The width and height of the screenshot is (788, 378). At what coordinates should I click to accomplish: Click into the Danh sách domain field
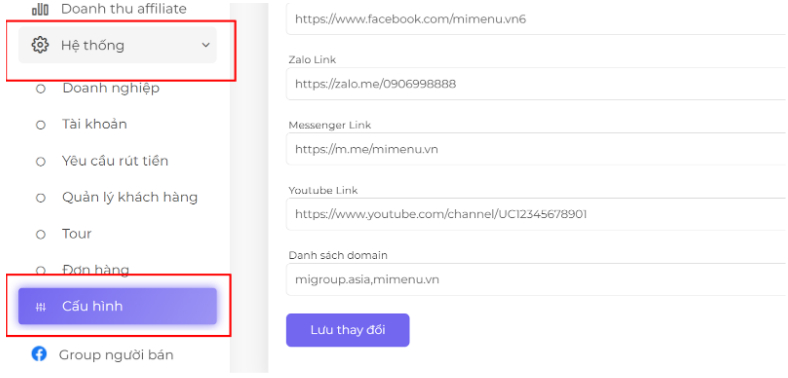pyautogui.click(x=537, y=279)
